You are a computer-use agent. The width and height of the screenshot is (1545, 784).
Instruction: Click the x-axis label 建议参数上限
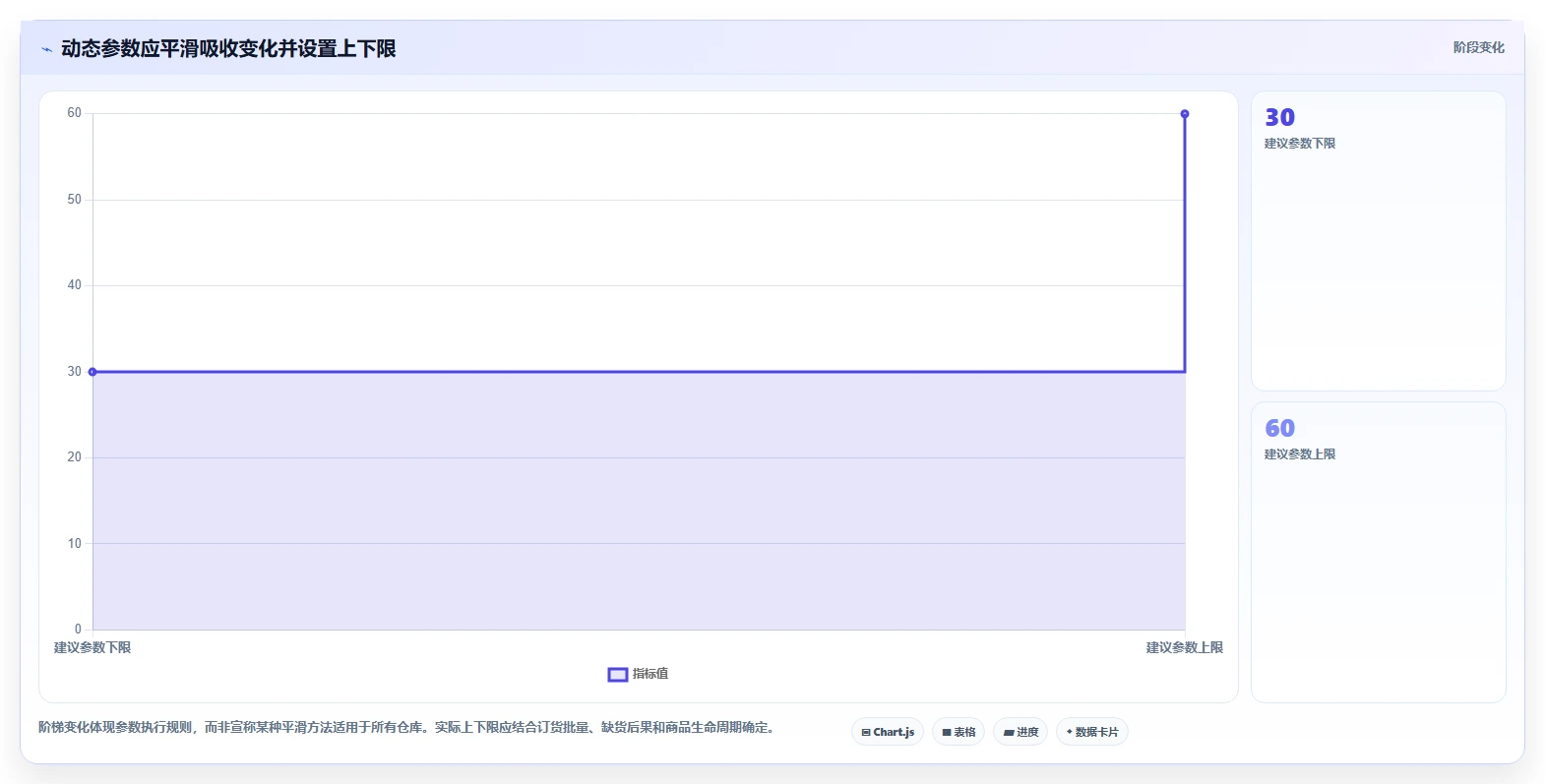pyautogui.click(x=1185, y=647)
